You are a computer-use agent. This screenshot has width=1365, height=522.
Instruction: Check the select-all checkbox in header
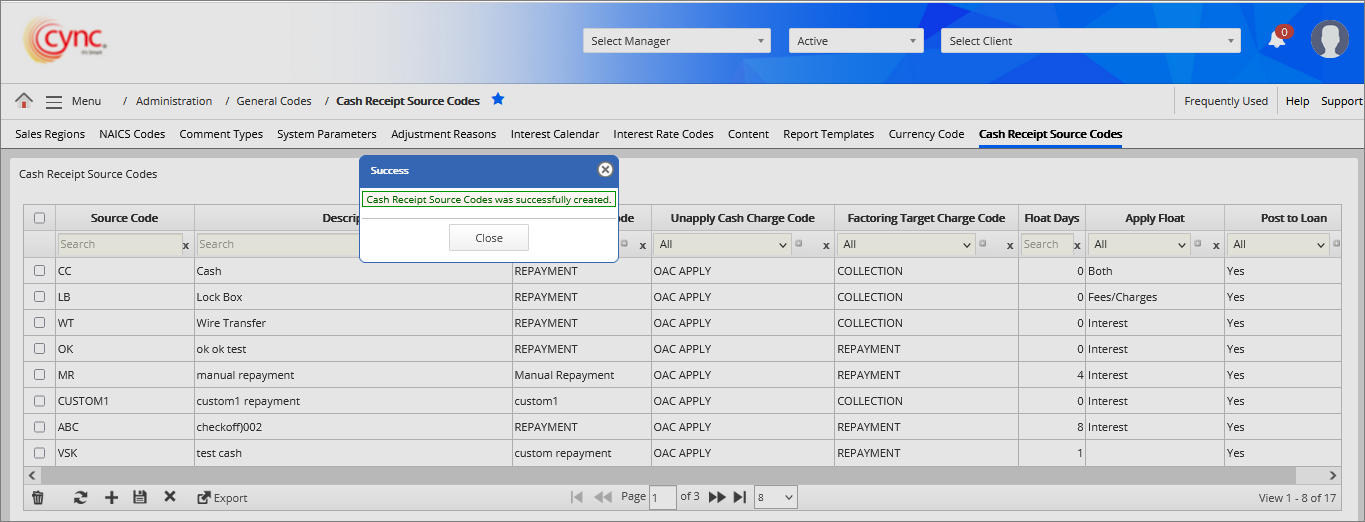tap(40, 218)
